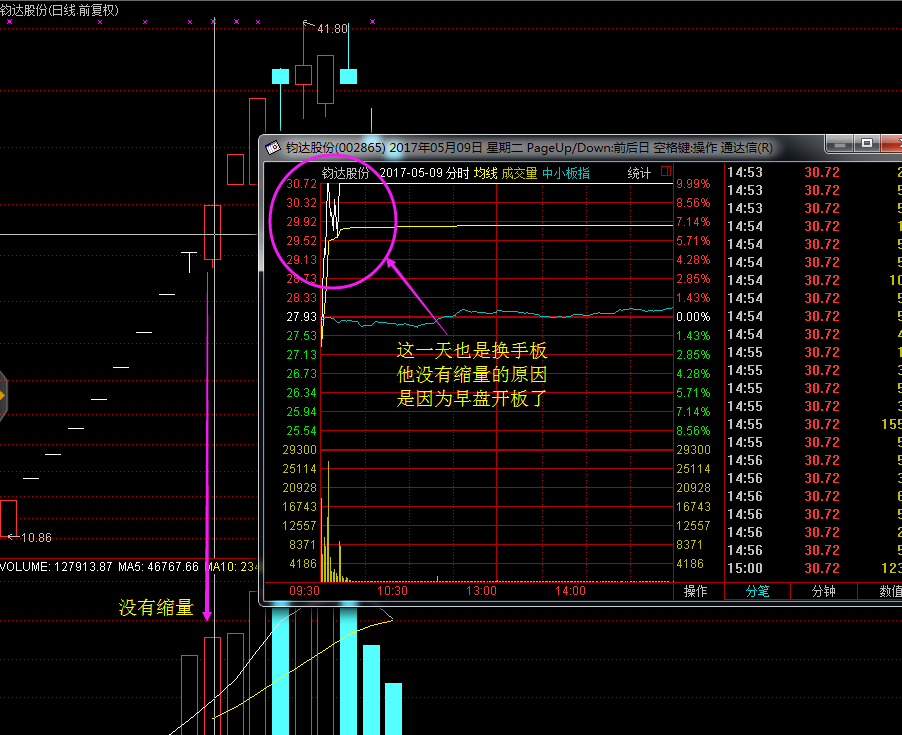Click the small red icon beside 统计
This screenshot has width=902, height=735.
(666, 171)
